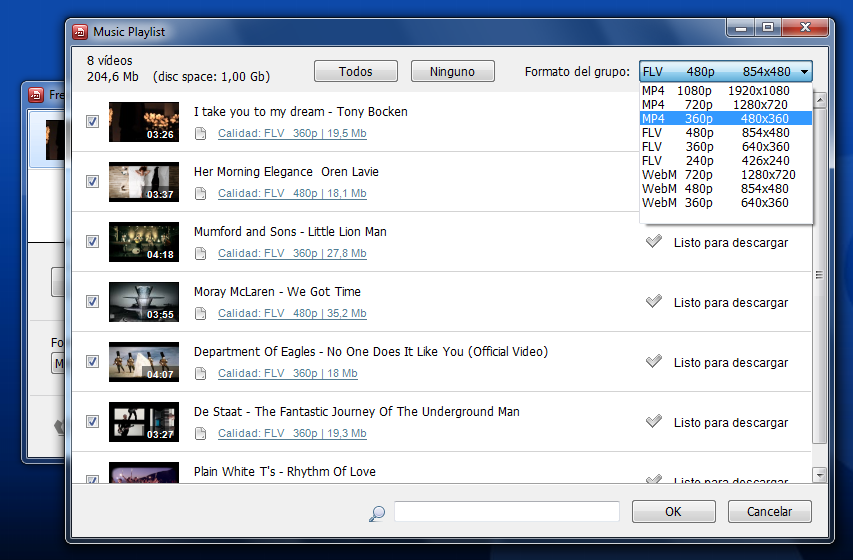Click the Ninguno button
Image resolution: width=853 pixels, height=560 pixels.
[x=453, y=71]
